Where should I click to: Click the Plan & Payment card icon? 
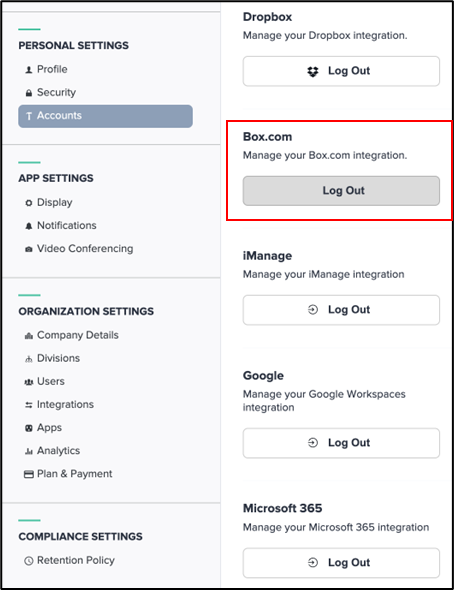click(29, 474)
